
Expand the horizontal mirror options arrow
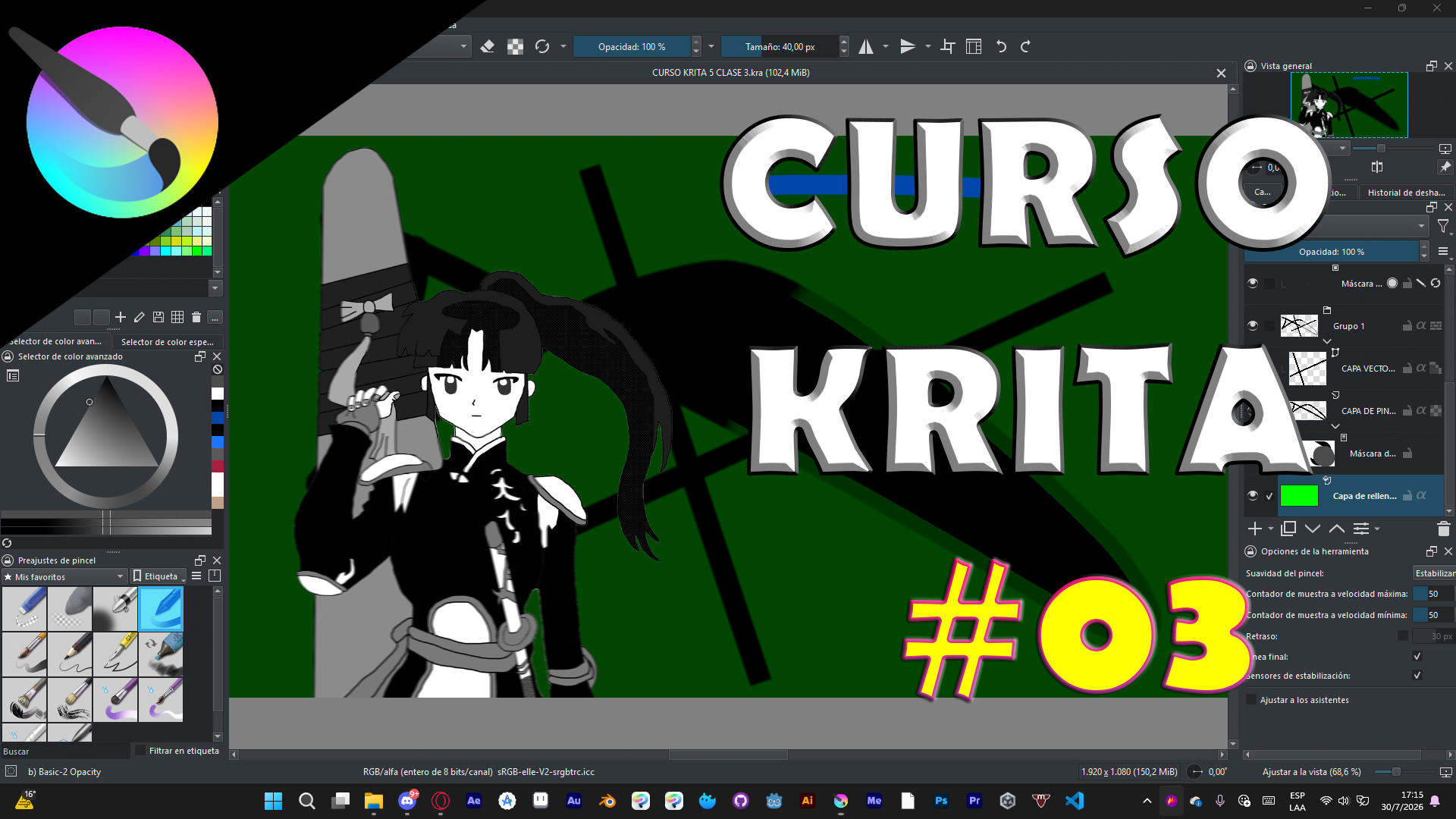tap(886, 47)
